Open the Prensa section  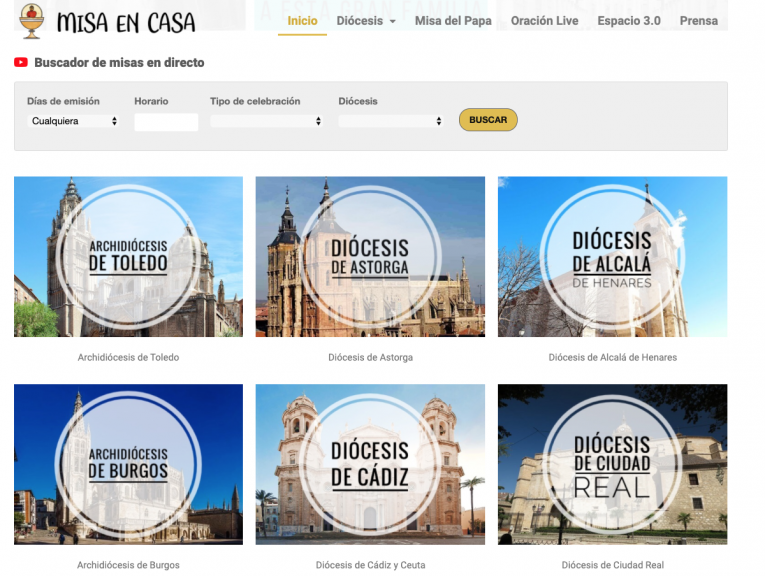pos(699,21)
